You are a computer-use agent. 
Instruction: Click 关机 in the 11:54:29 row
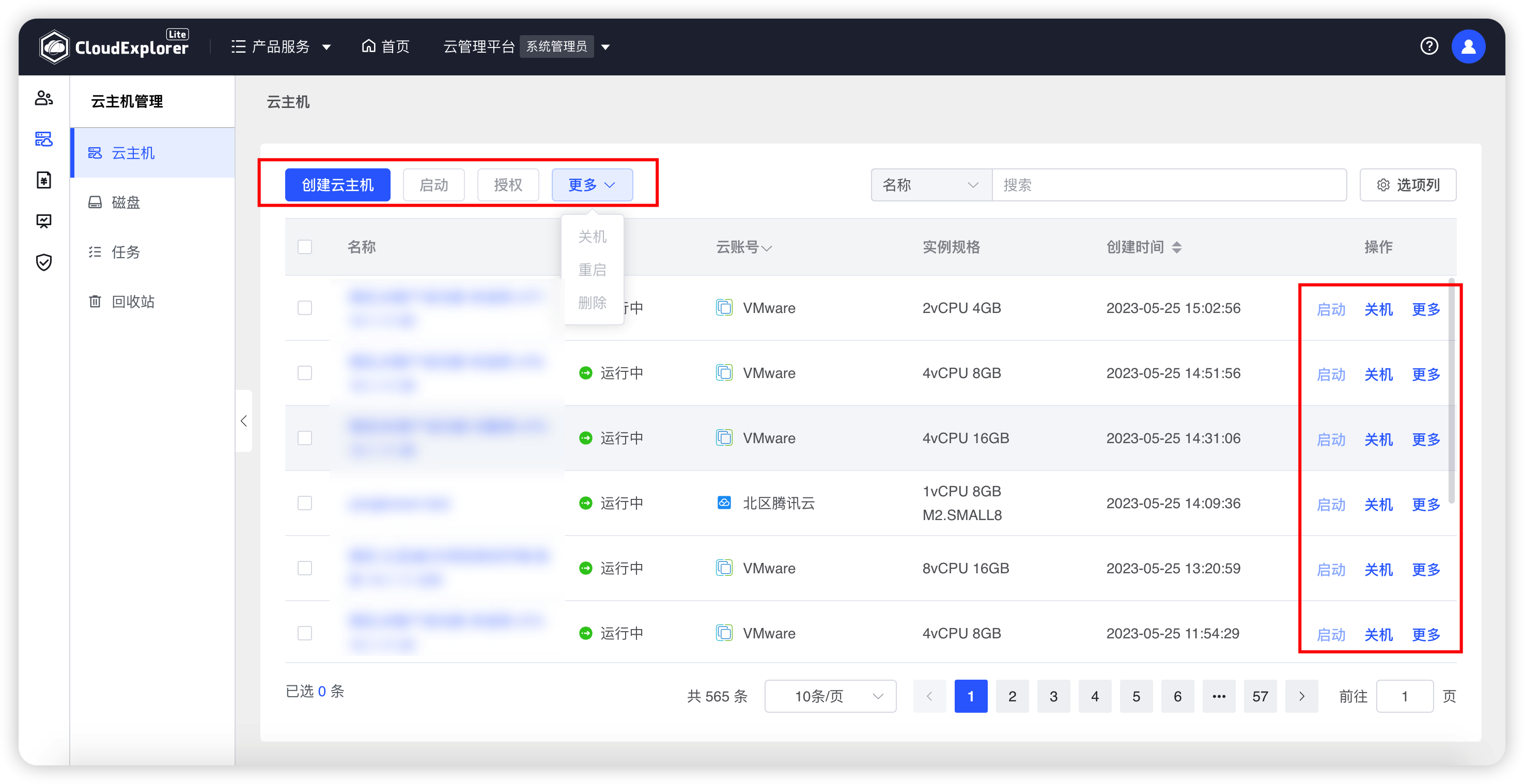pos(1378,634)
